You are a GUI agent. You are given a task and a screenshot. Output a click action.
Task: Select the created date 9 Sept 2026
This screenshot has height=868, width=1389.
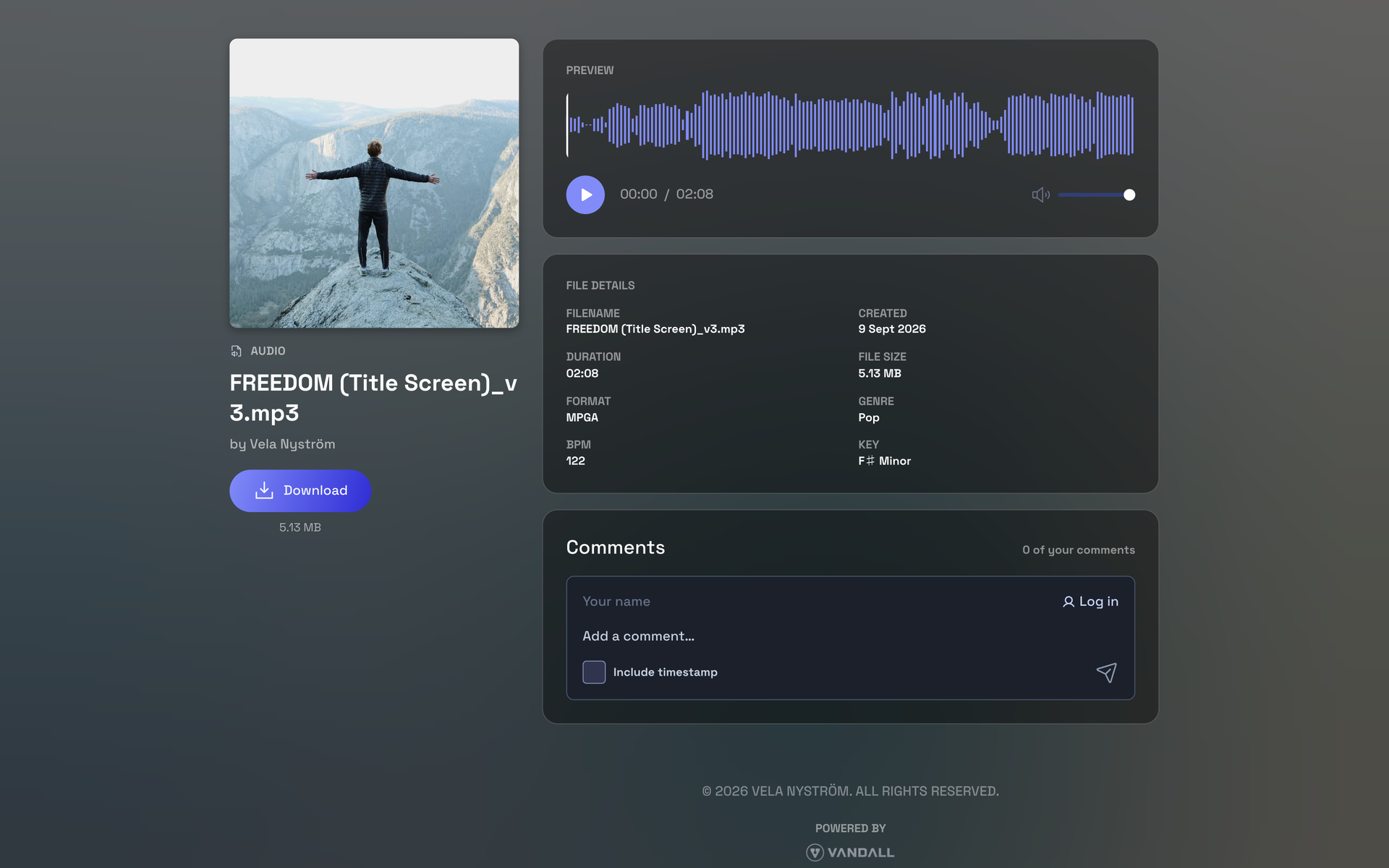tap(892, 329)
